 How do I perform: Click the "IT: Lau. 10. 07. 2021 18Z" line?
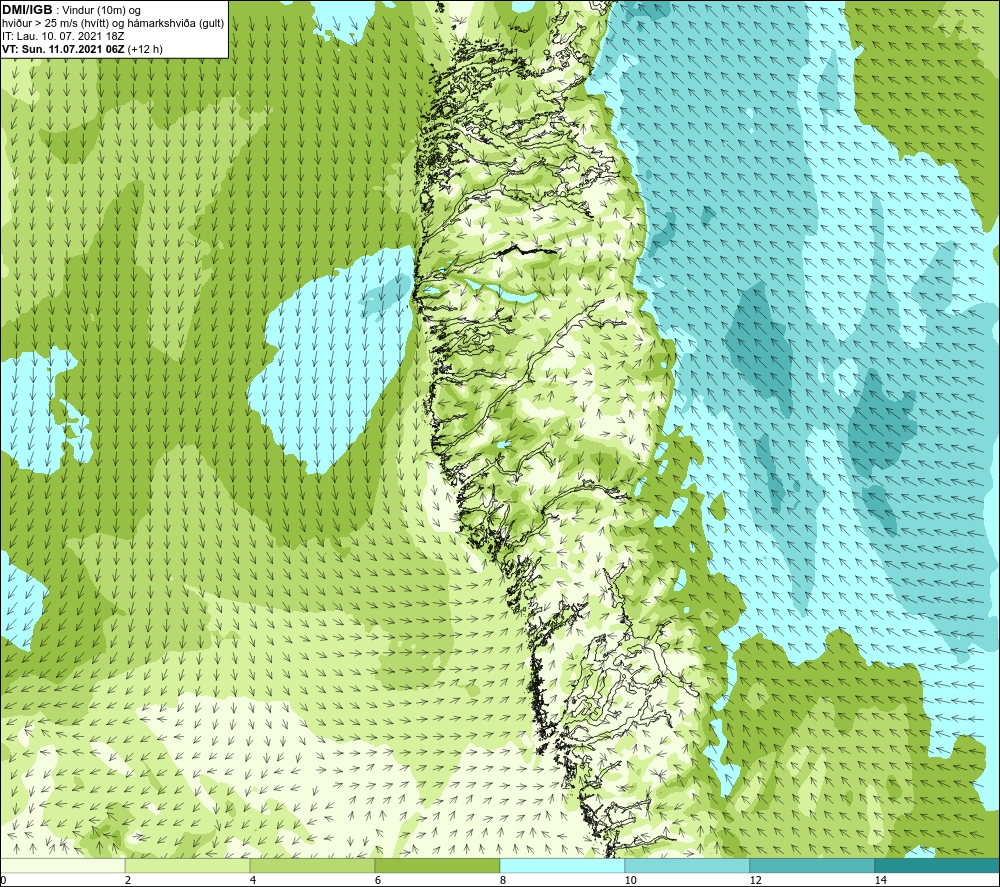point(63,36)
